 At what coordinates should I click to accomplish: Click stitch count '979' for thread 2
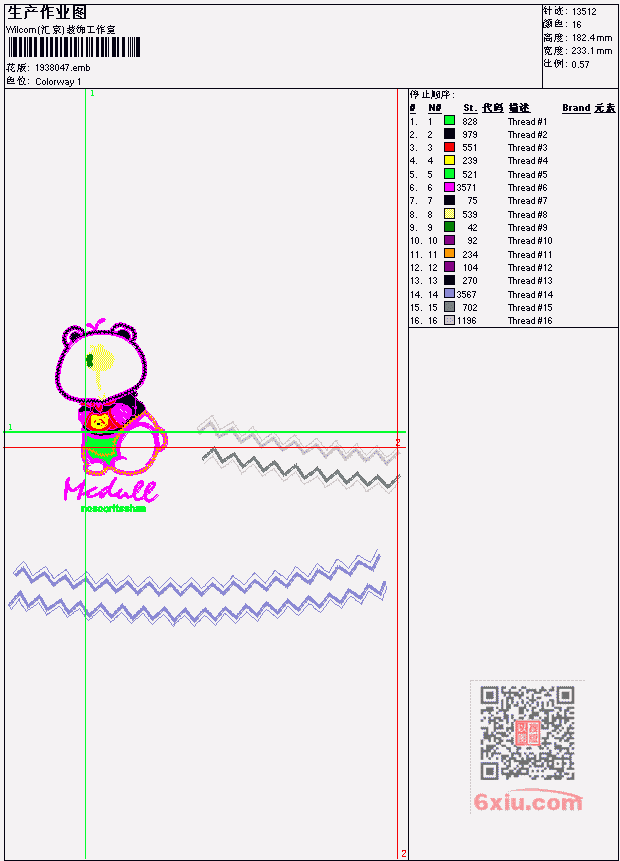470,135
